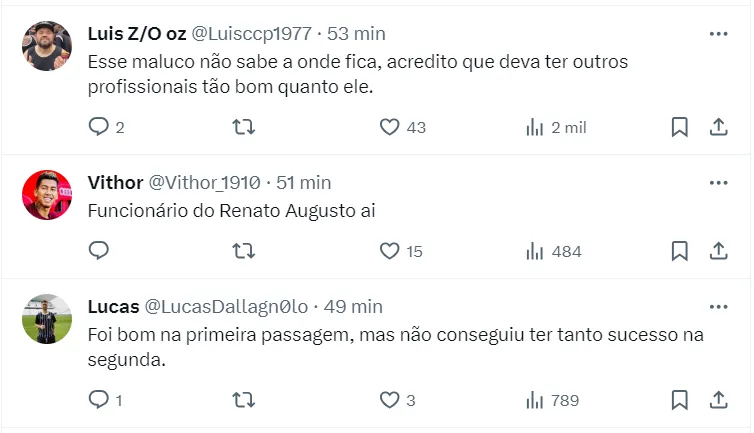Repost the tweet by Luis Z/O oz

pyautogui.click(x=243, y=127)
